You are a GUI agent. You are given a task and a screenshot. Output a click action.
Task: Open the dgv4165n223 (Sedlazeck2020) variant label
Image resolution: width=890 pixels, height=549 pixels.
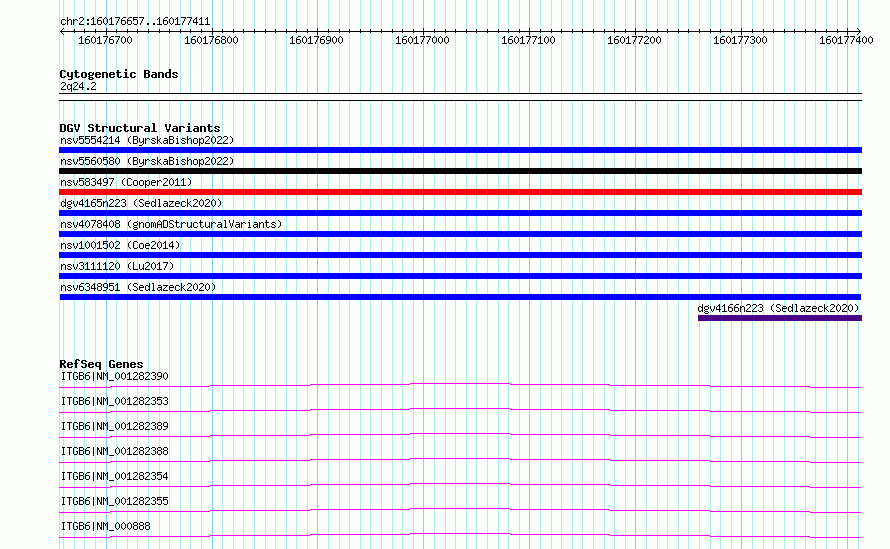click(x=141, y=203)
